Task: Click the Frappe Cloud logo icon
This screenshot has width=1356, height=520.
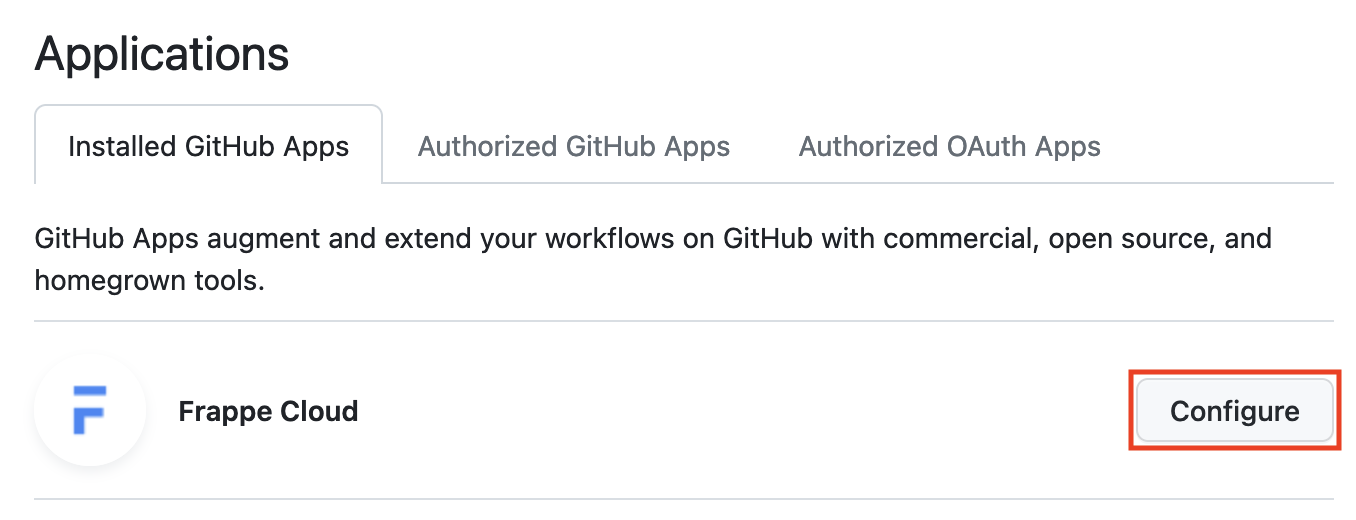Action: pos(90,411)
